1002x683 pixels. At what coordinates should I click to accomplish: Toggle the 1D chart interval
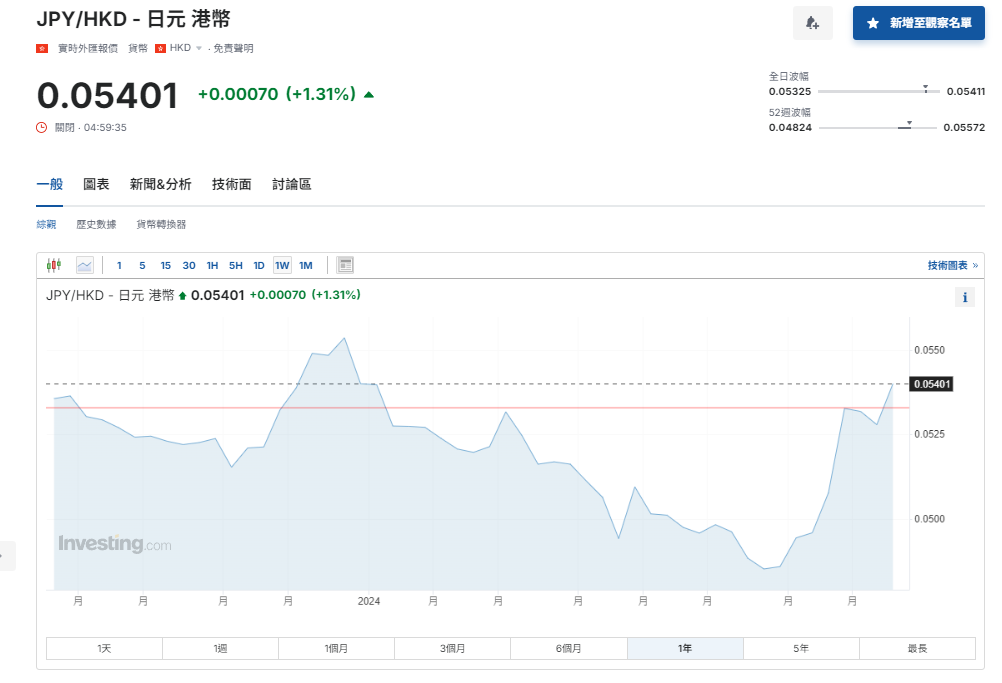point(258,265)
